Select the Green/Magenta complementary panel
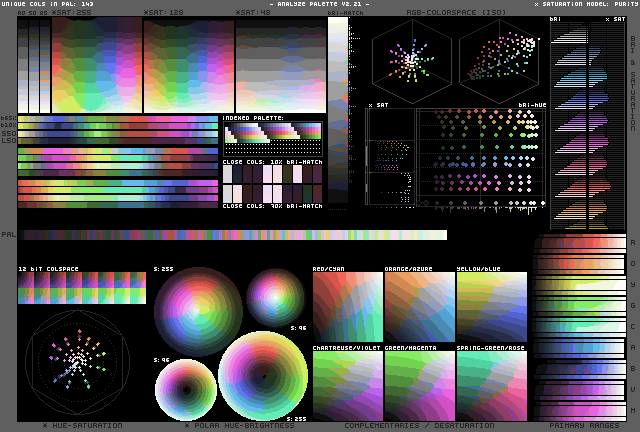The width and height of the screenshot is (640, 432). pyautogui.click(x=418, y=385)
